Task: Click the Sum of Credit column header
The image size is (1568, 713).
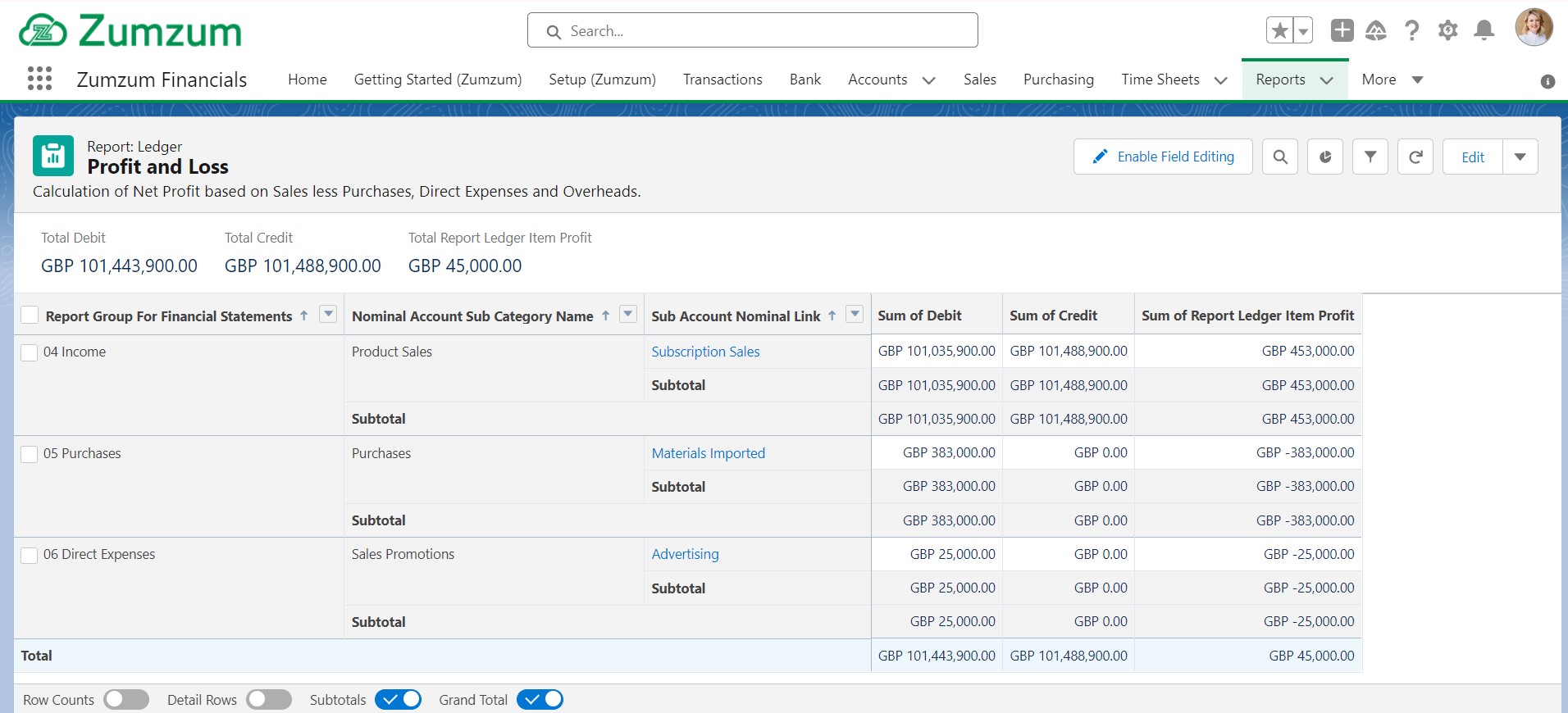Action: coord(1069,316)
